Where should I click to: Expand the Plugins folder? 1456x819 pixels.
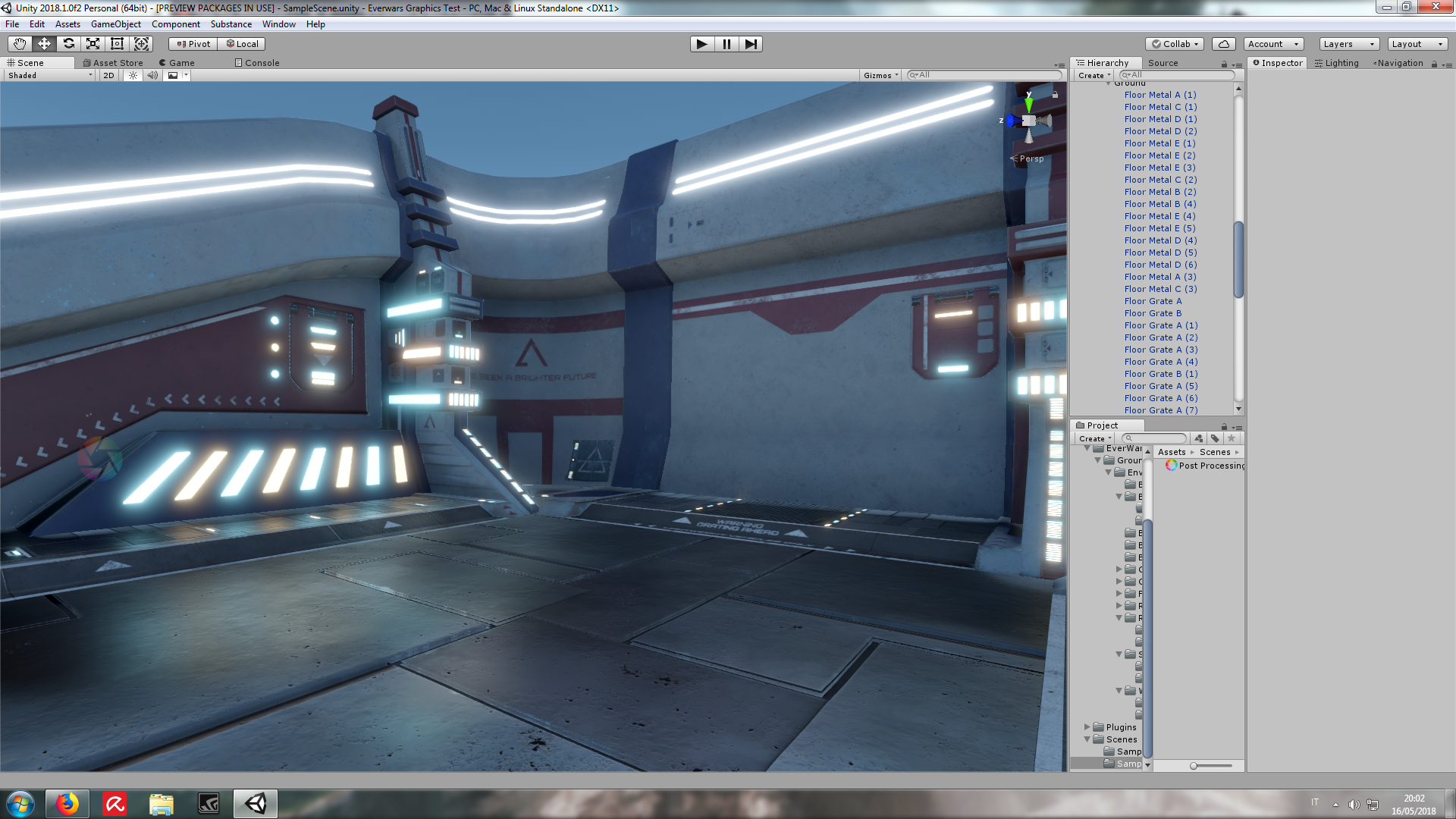(x=1087, y=727)
